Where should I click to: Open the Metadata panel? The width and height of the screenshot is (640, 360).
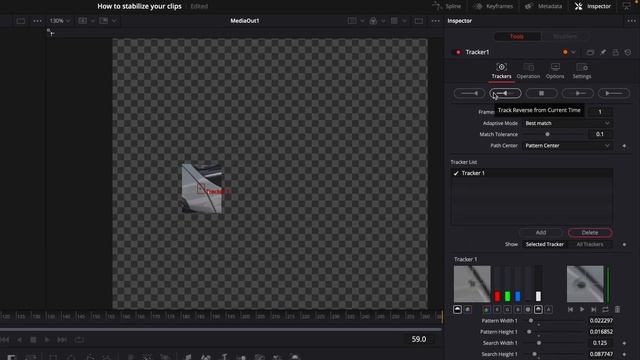pos(544,6)
